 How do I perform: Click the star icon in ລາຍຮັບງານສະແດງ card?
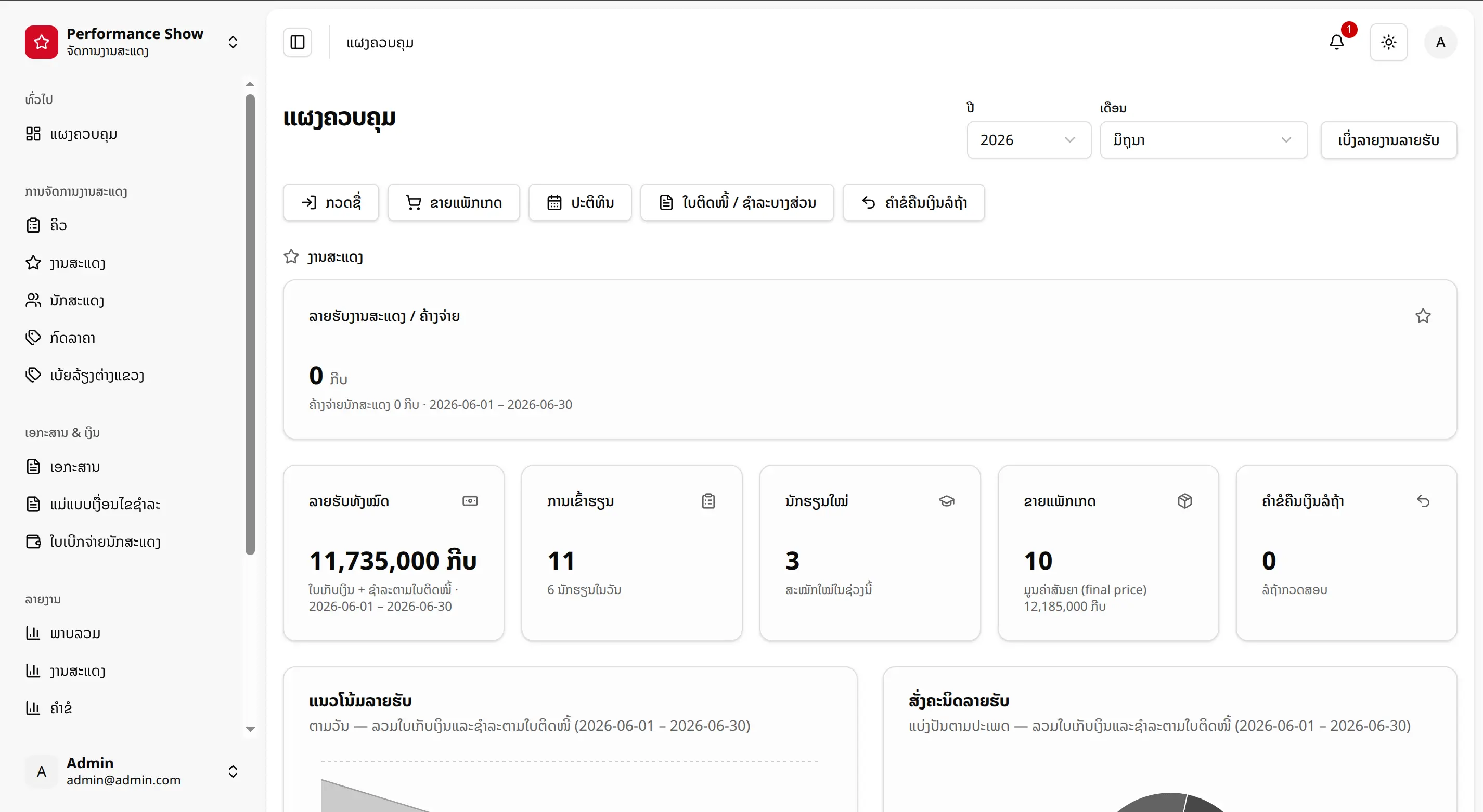pyautogui.click(x=1423, y=316)
